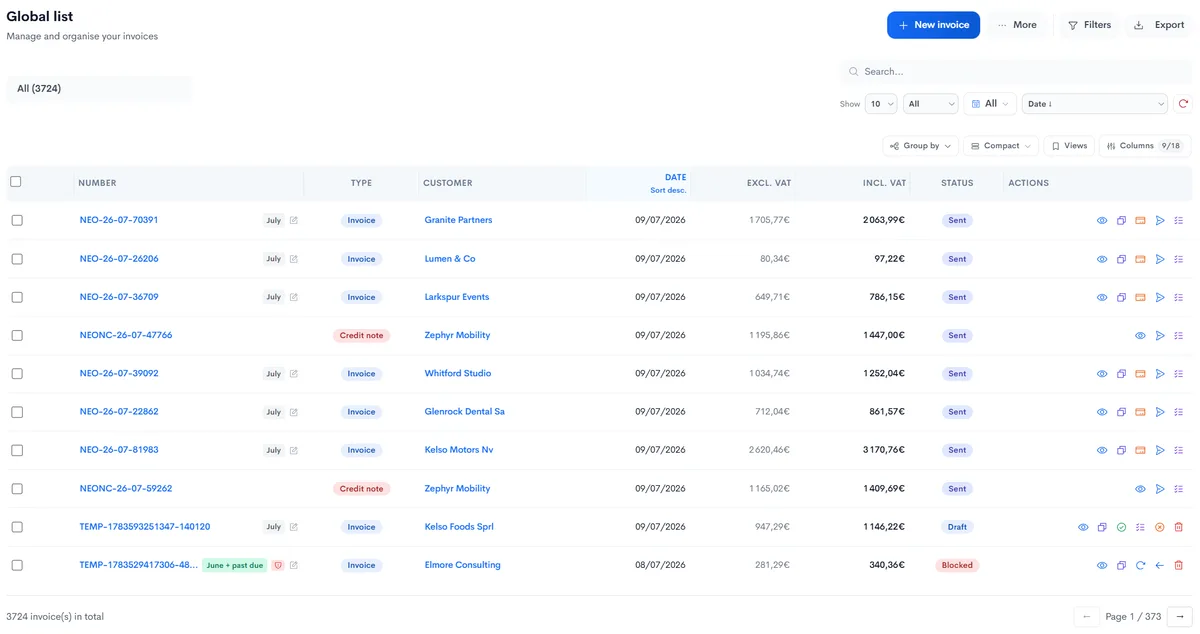Image resolution: width=1200 pixels, height=634 pixels.
Task: Click the green validate checkmark on Kelso Foods draft
Action: (1121, 527)
